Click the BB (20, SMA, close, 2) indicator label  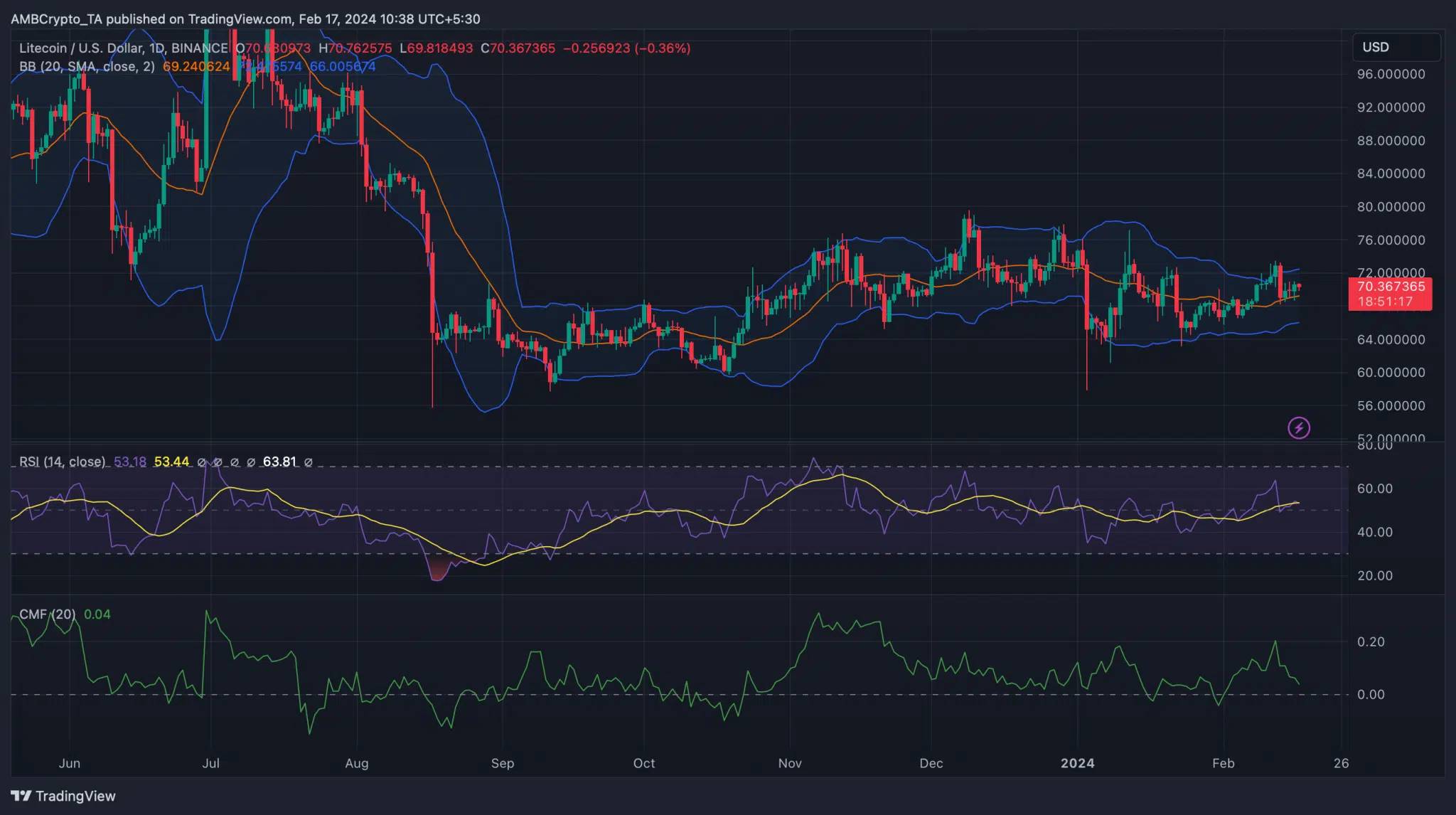tap(87, 66)
